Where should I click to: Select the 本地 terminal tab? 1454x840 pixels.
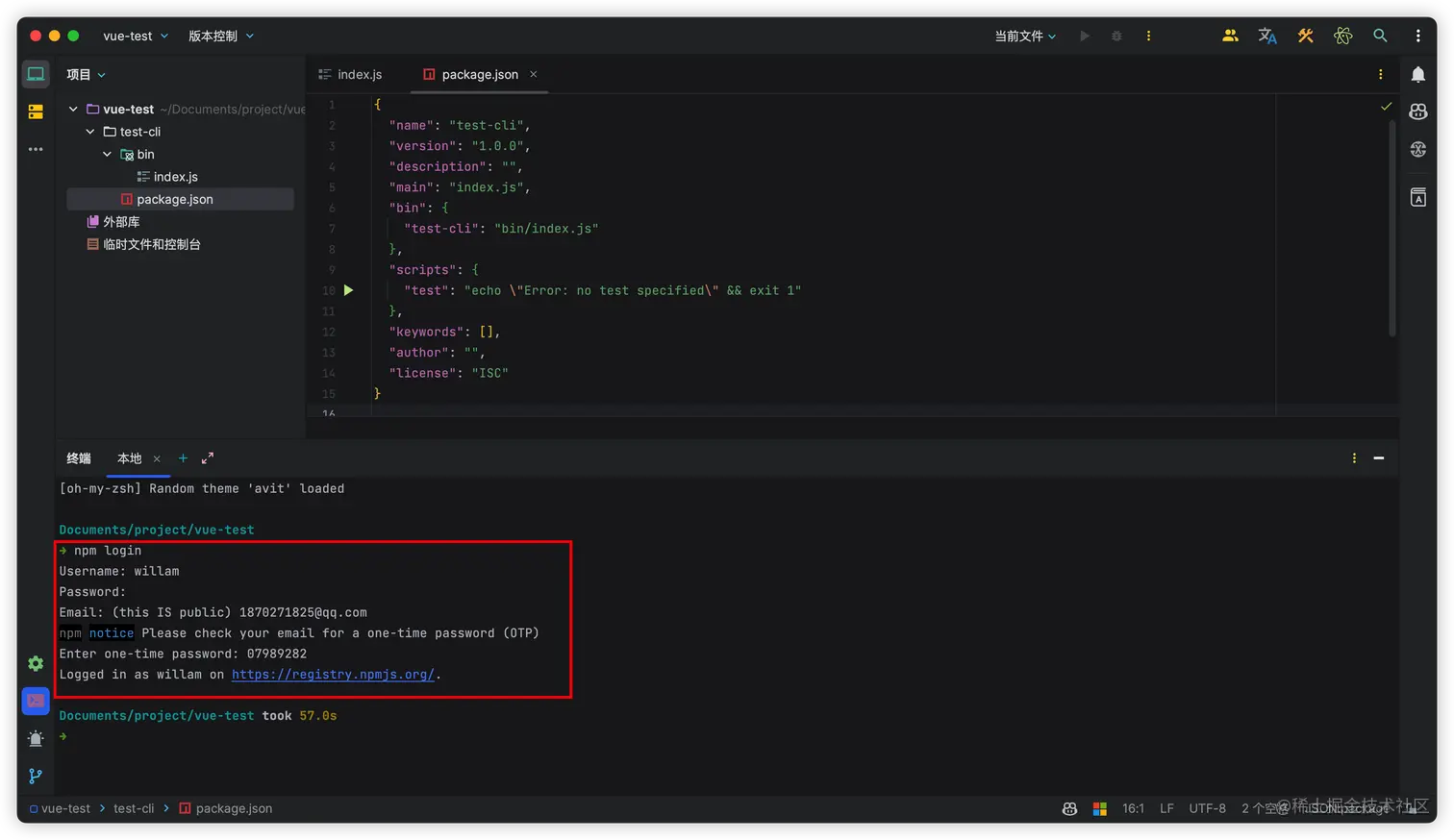click(x=129, y=458)
